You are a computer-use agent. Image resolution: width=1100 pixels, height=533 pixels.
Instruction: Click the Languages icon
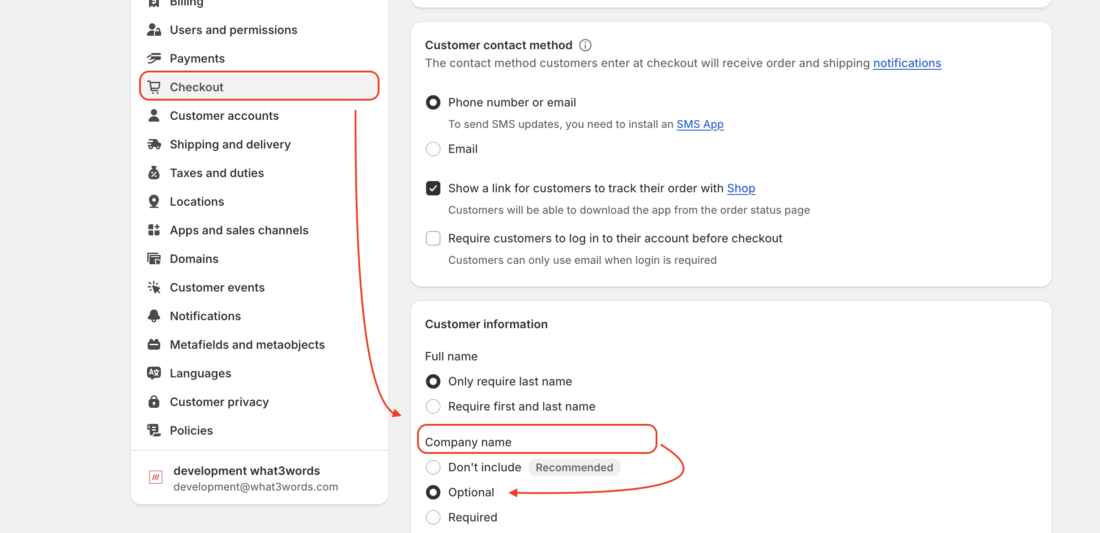click(154, 373)
